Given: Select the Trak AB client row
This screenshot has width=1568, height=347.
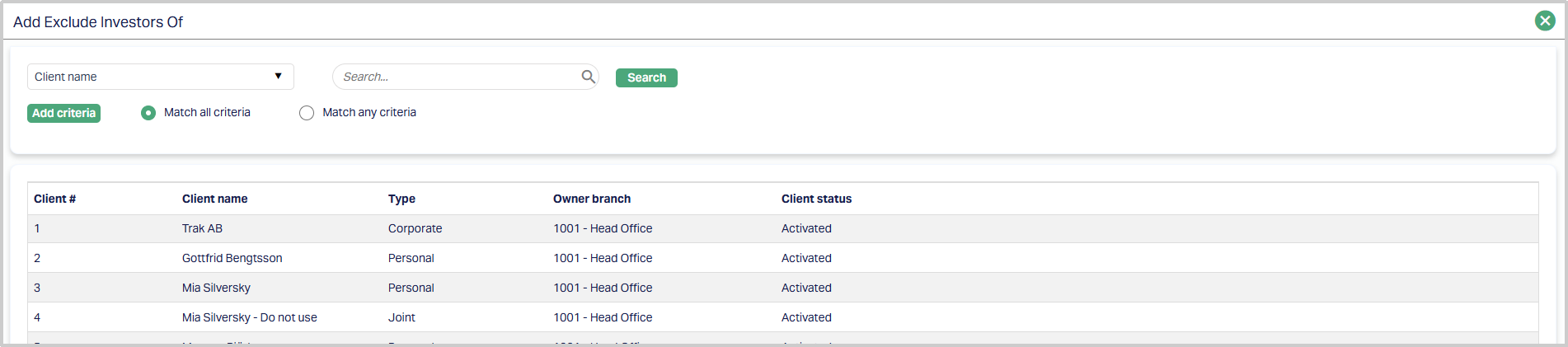Looking at the screenshot, I should (202, 228).
